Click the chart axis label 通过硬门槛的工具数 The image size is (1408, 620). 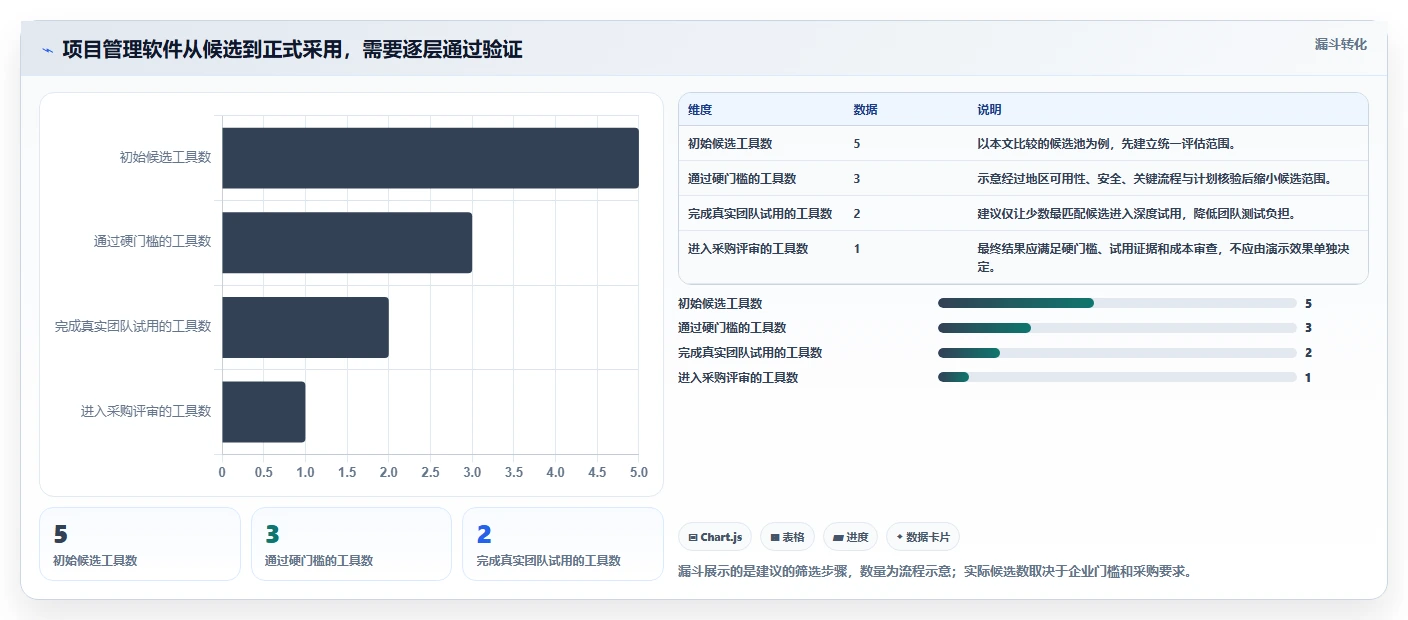(x=153, y=241)
